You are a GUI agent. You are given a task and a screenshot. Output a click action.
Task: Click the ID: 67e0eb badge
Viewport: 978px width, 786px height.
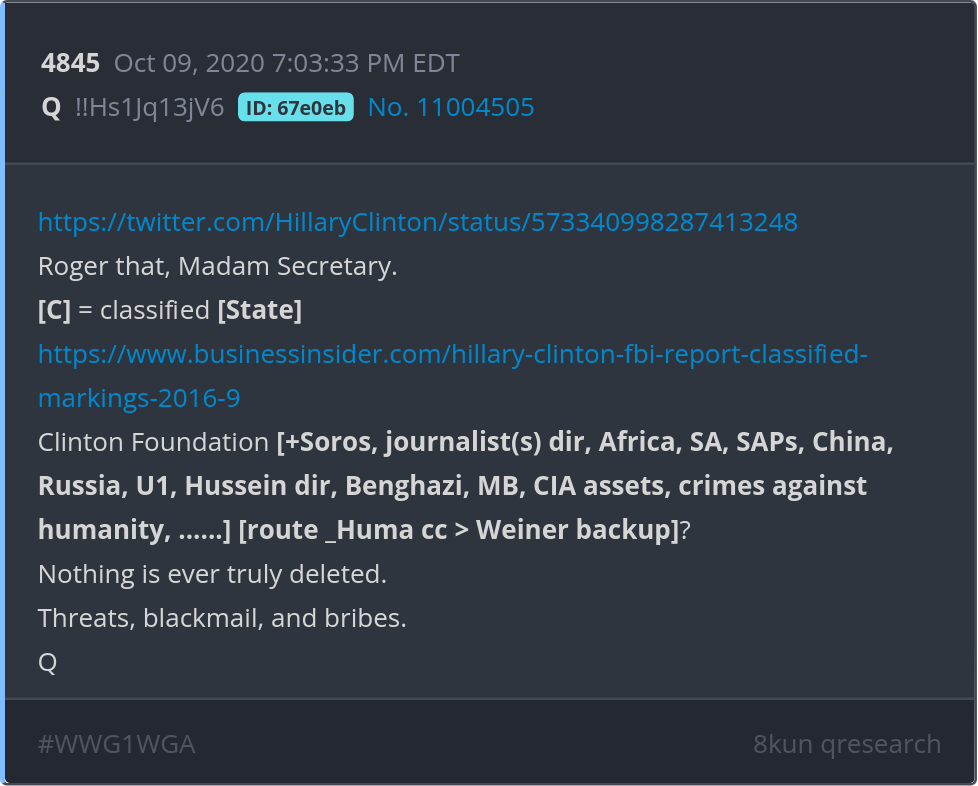[x=295, y=107]
